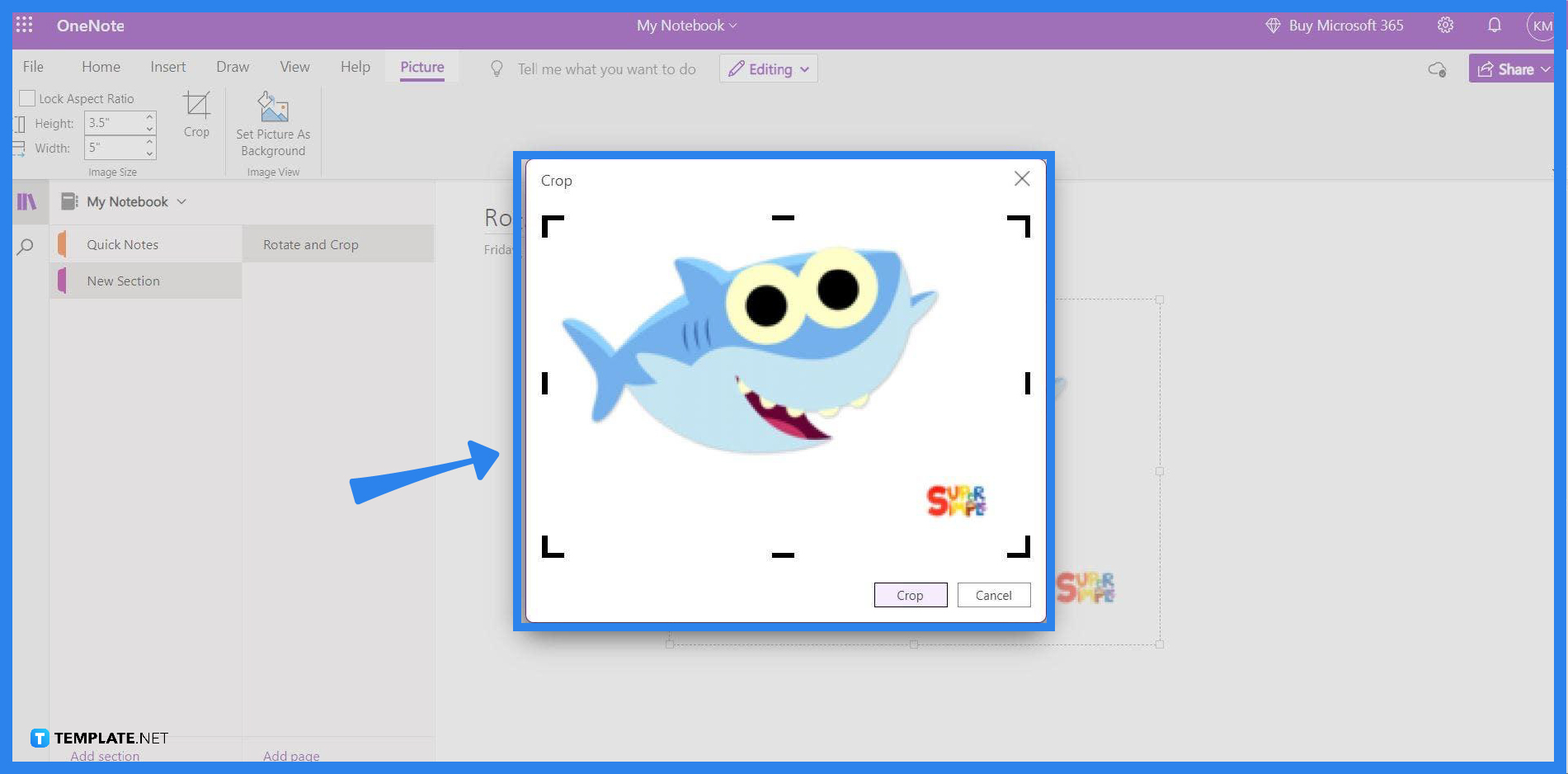The width and height of the screenshot is (1568, 774).
Task: Select the Rotate and Crop page
Action: [x=310, y=244]
